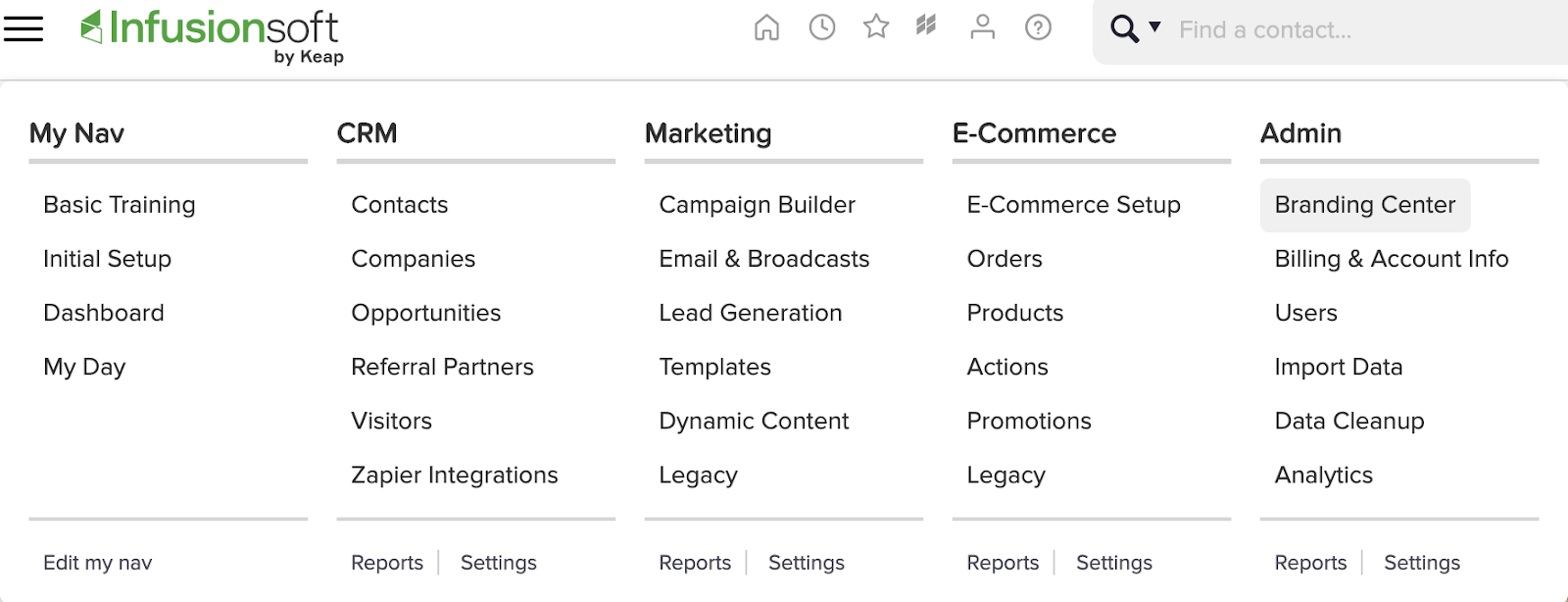Open Legacy under Marketing
Viewport: 1568px width, 602px height.
tap(699, 476)
